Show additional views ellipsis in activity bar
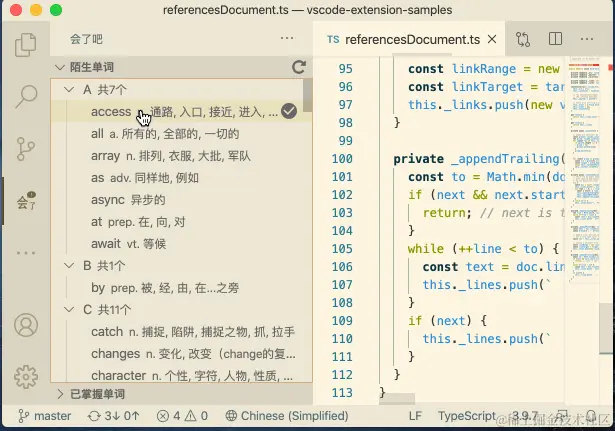 pyautogui.click(x=26, y=253)
